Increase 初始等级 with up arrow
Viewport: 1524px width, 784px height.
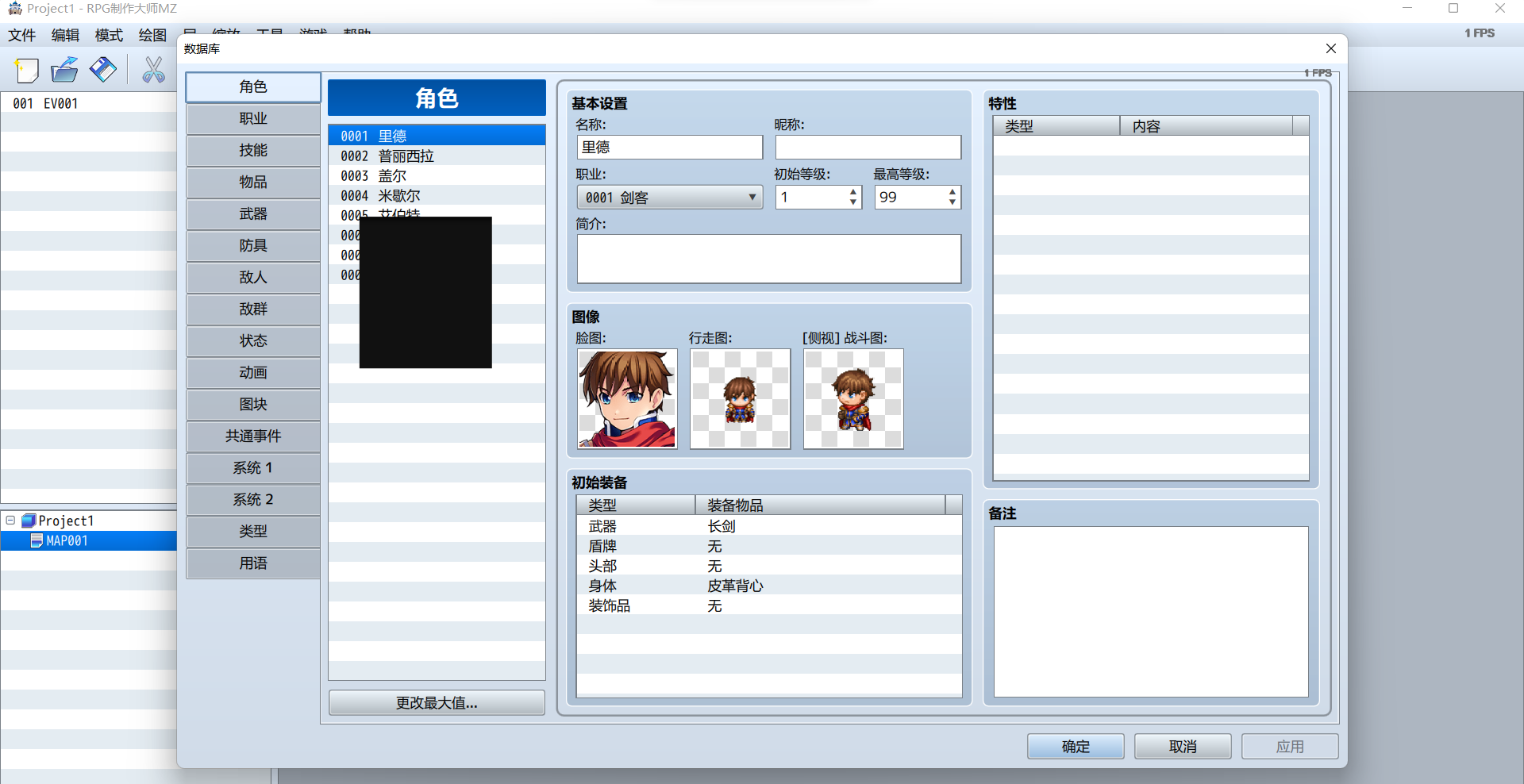[x=853, y=192]
